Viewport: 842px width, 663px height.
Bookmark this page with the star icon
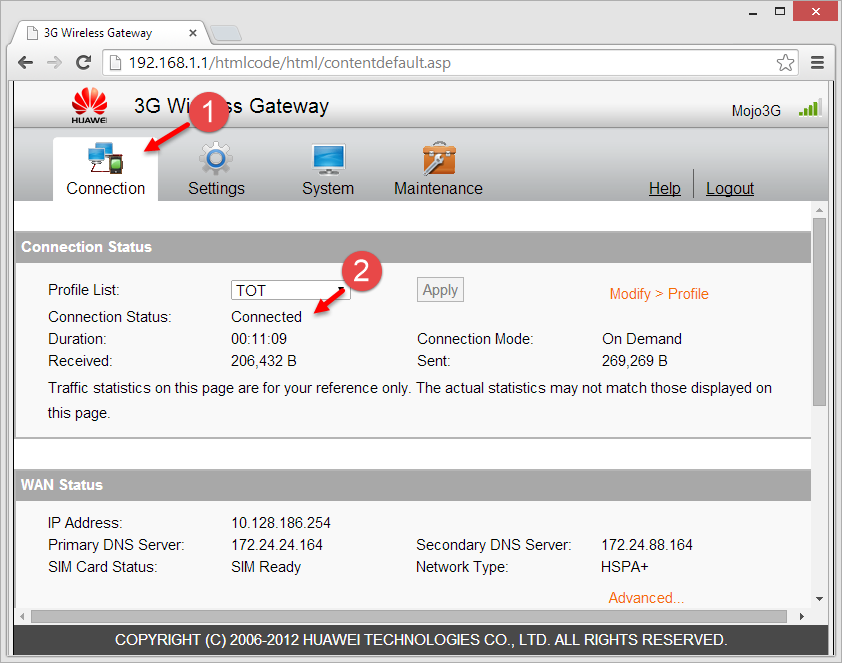[x=785, y=63]
